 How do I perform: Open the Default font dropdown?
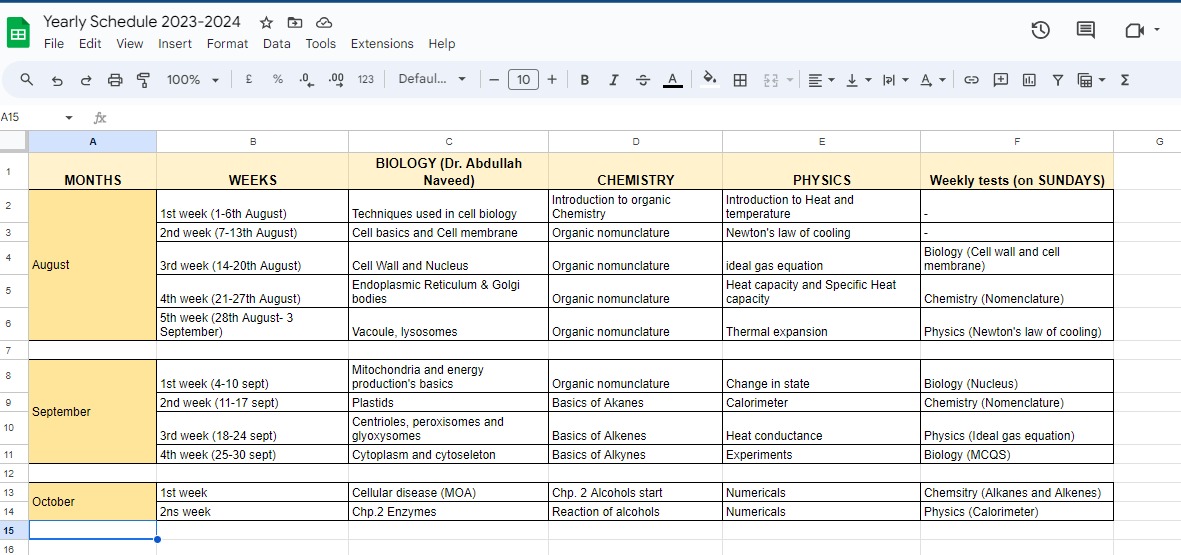tap(432, 80)
